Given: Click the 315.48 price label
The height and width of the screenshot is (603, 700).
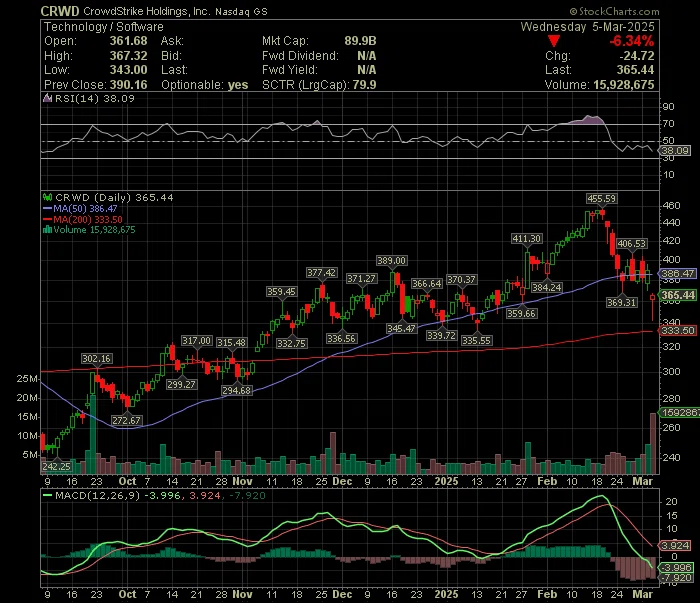Looking at the screenshot, I should click(231, 343).
